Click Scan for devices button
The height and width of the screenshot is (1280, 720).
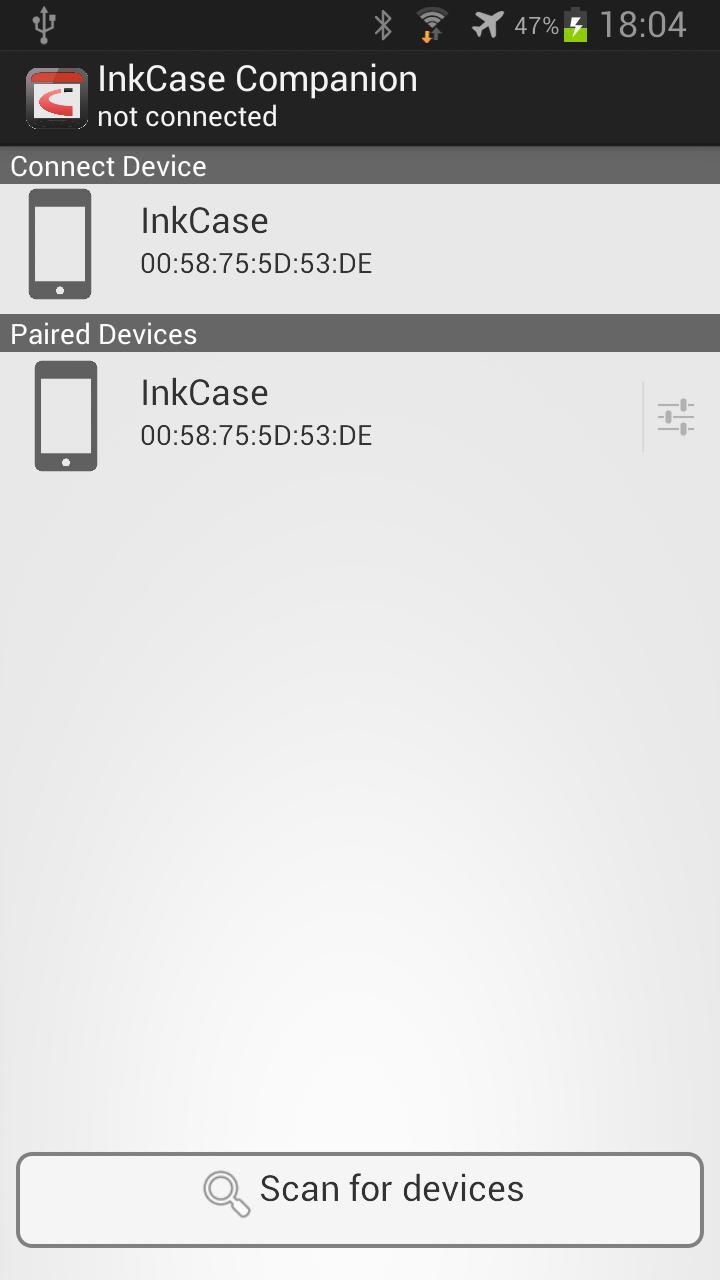pos(360,1200)
